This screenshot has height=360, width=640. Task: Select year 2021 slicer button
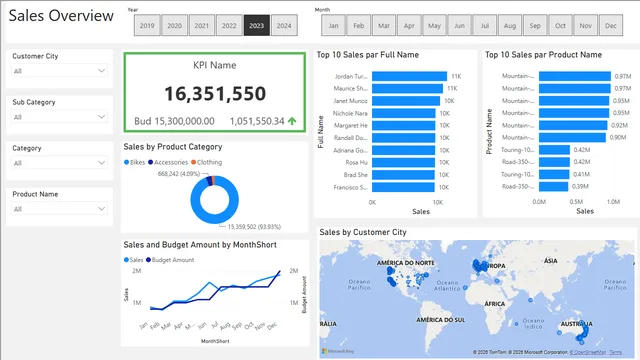click(x=202, y=25)
